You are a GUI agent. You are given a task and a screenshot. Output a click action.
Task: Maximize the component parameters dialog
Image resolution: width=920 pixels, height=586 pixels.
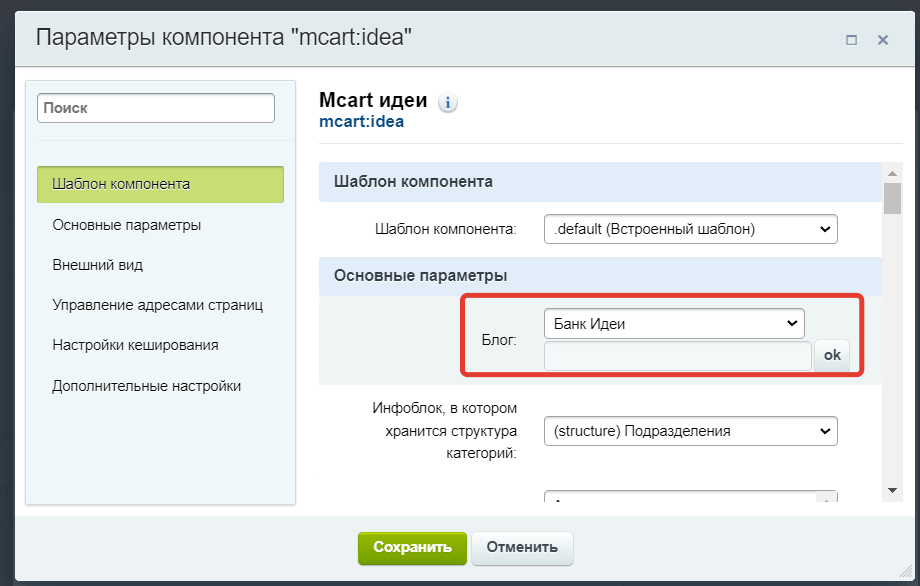[x=852, y=40]
